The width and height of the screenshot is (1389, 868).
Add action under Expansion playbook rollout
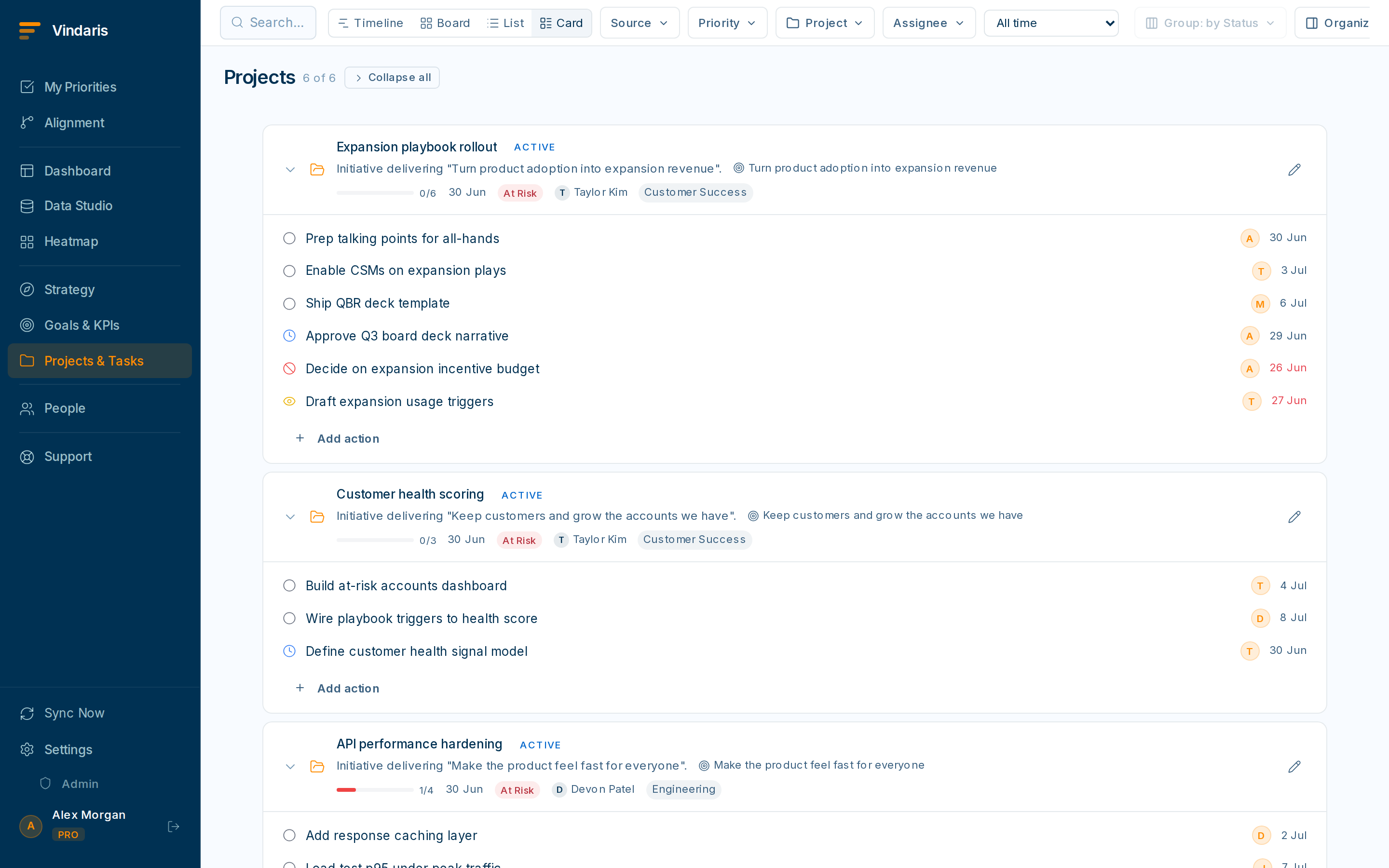[x=338, y=439]
